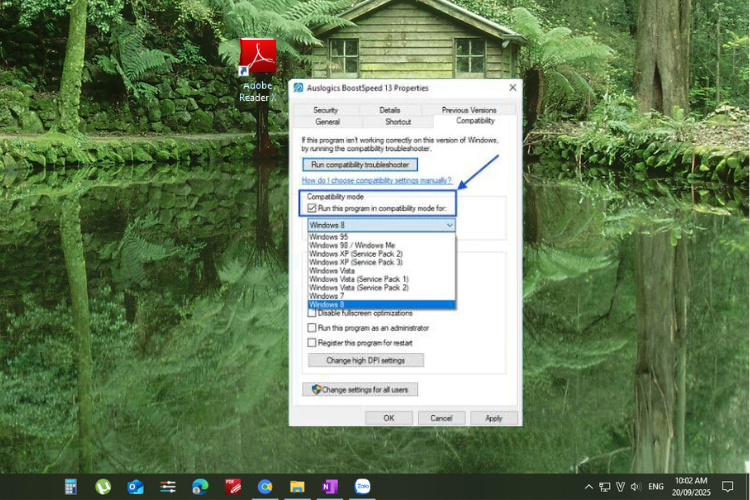Open 'How do I choose compatibility settings manually?' link
The height and width of the screenshot is (500, 750).
pyautogui.click(x=376, y=180)
